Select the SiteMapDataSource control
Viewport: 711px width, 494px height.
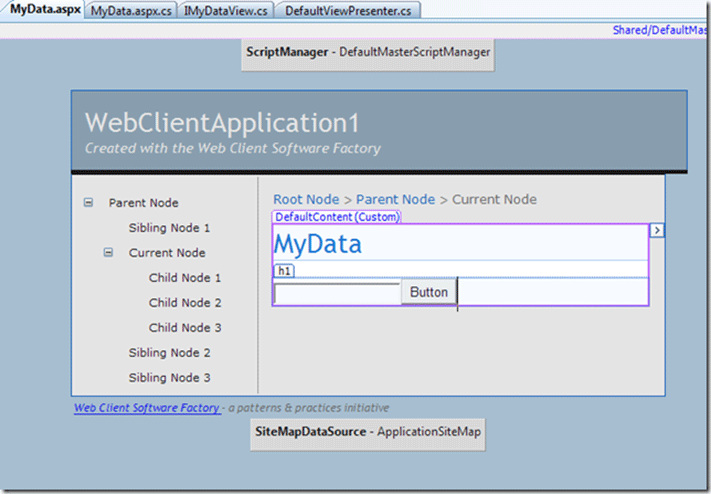coord(367,434)
